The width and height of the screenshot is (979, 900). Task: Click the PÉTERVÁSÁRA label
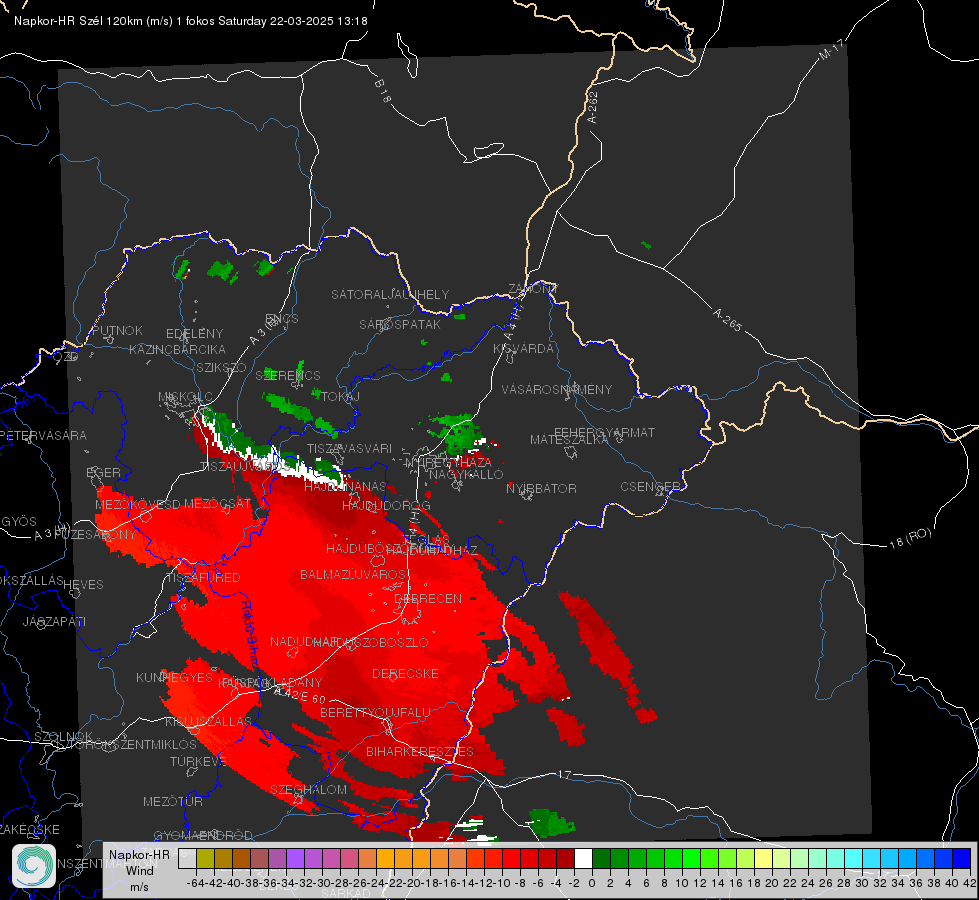(x=43, y=435)
